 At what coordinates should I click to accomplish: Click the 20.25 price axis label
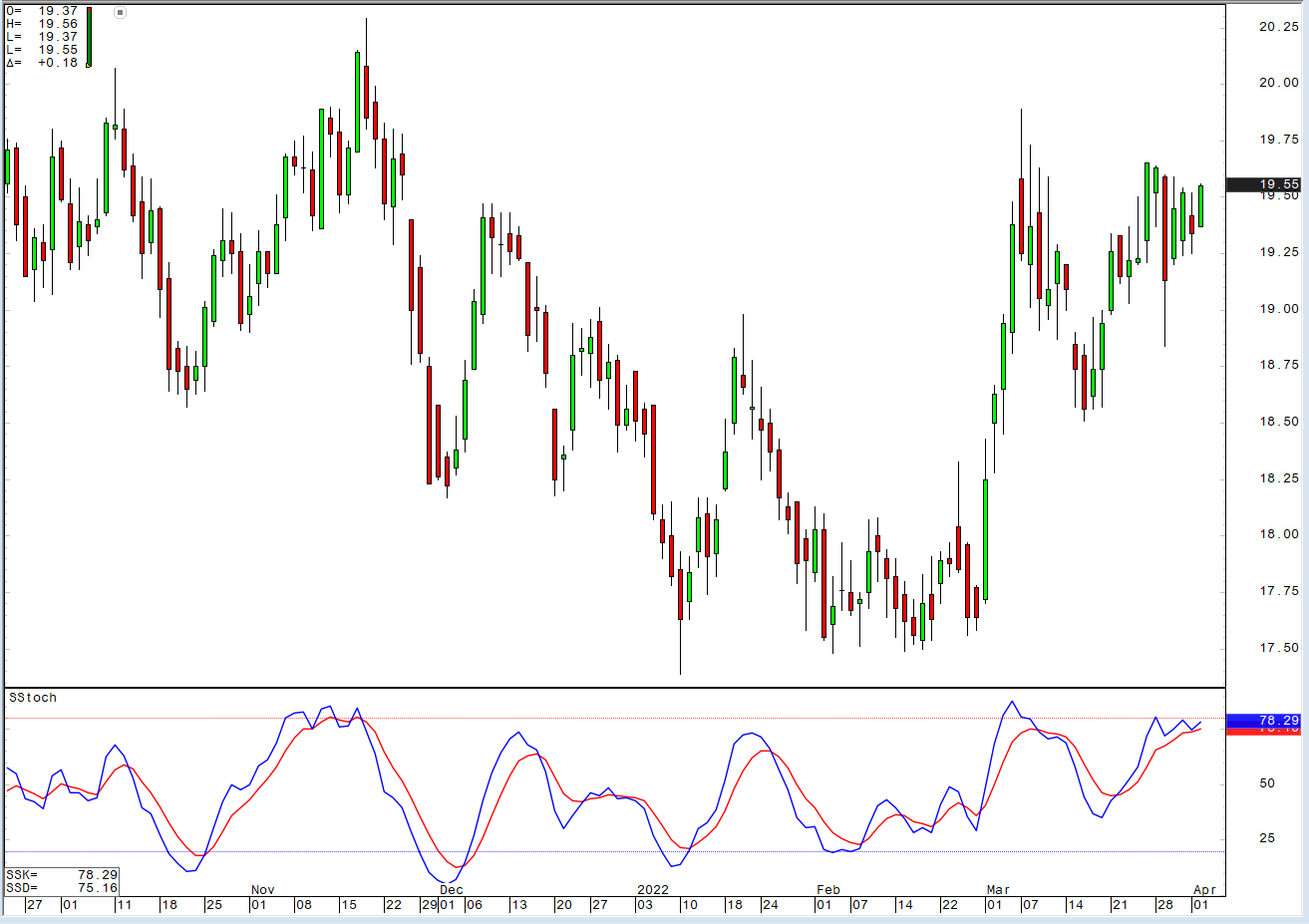[1279, 27]
